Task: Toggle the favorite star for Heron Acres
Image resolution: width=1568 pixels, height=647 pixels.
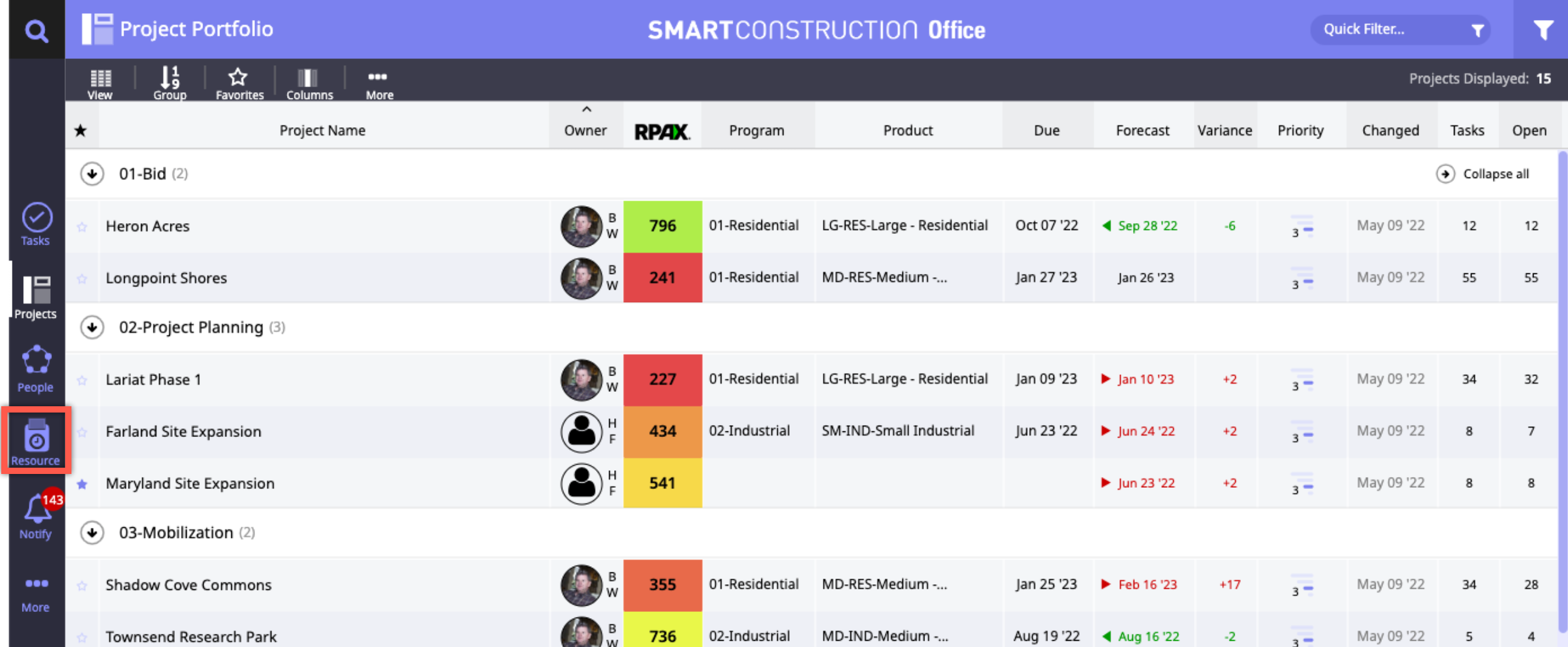Action: 82,227
